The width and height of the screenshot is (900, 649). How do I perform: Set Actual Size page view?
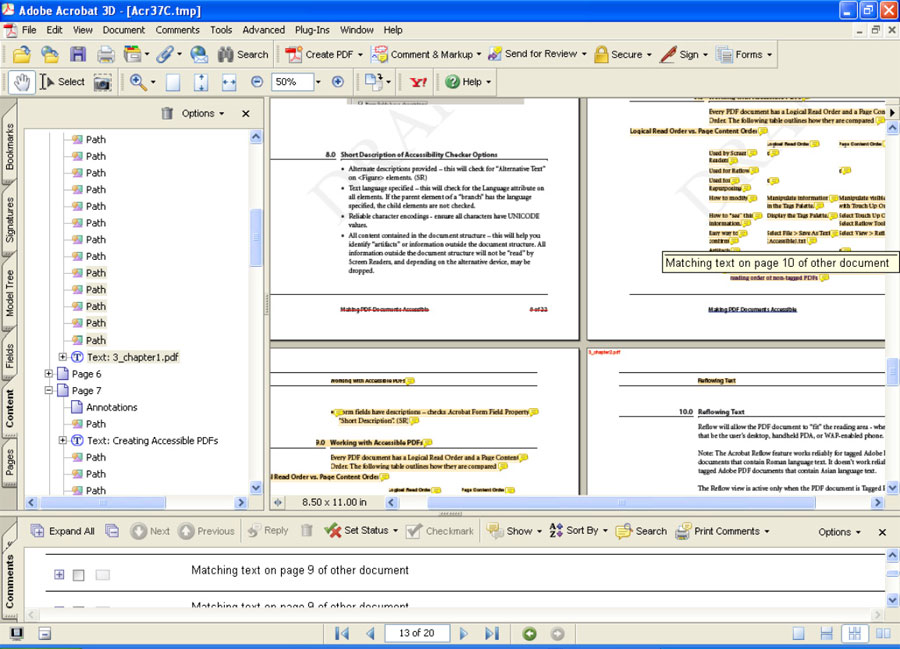point(173,82)
